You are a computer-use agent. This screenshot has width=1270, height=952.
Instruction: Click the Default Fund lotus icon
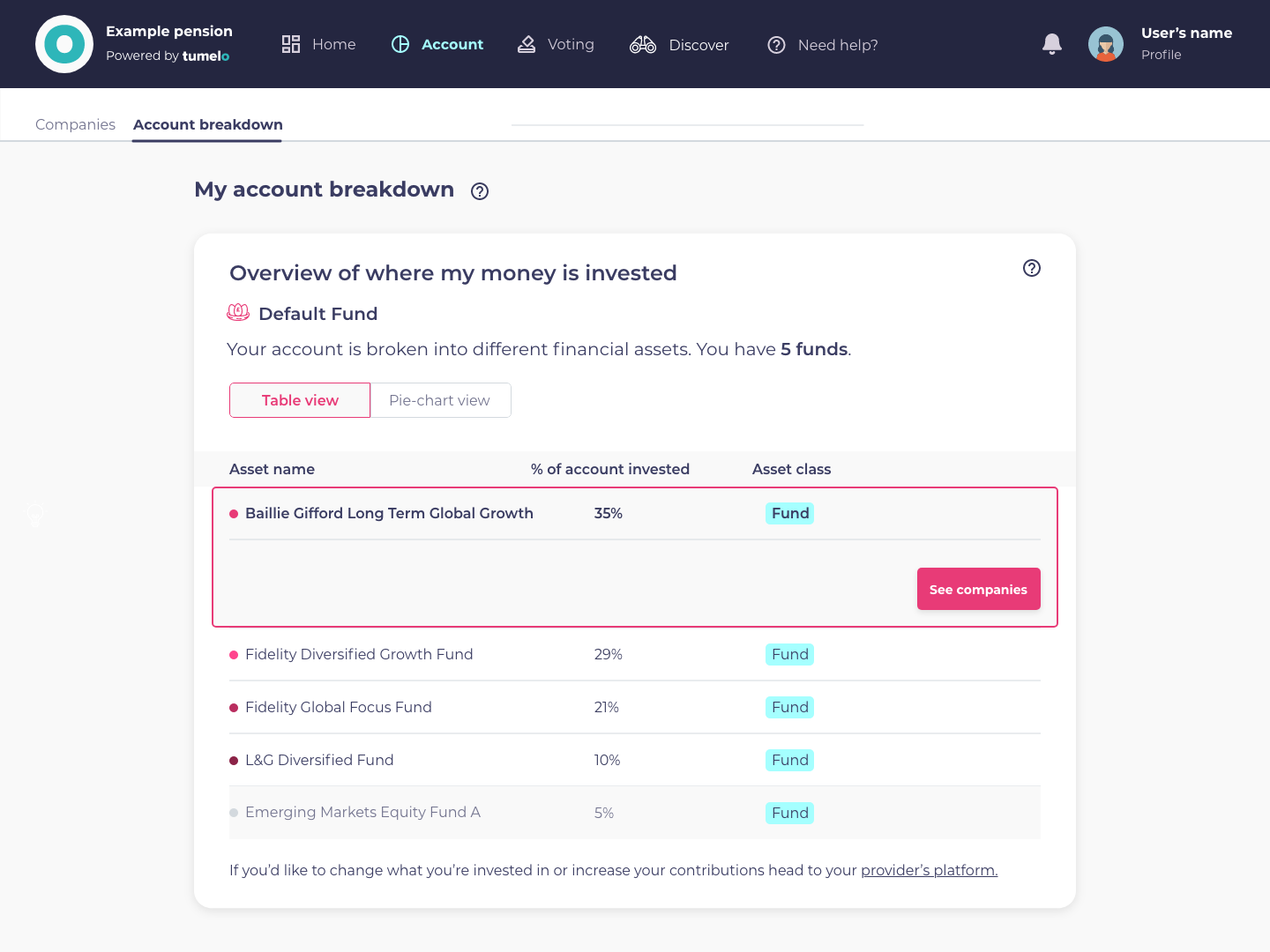point(238,312)
